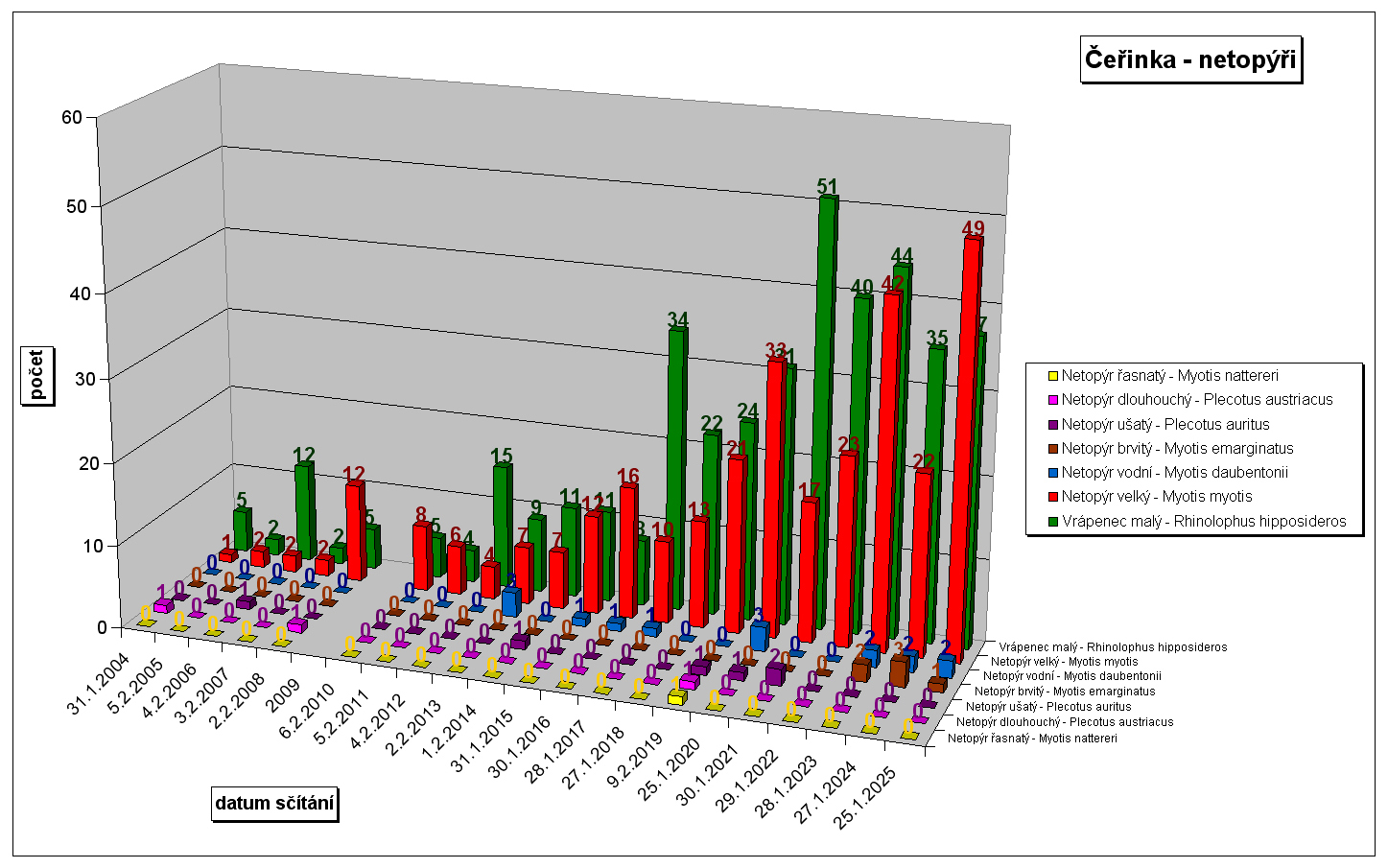
Task: Click the brown Myotis emarginatus legend swatch
Action: (x=1052, y=449)
